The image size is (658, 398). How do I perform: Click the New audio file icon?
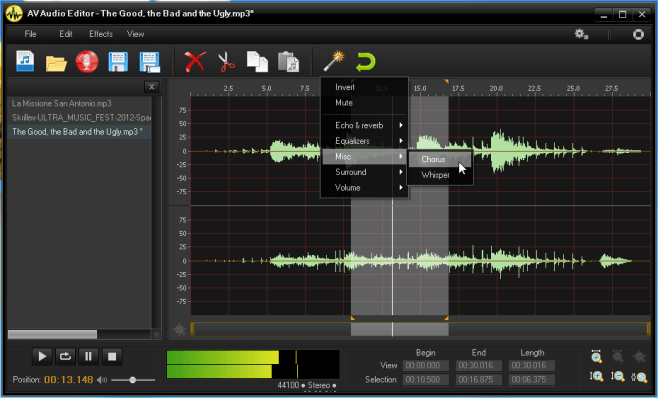click(x=25, y=61)
